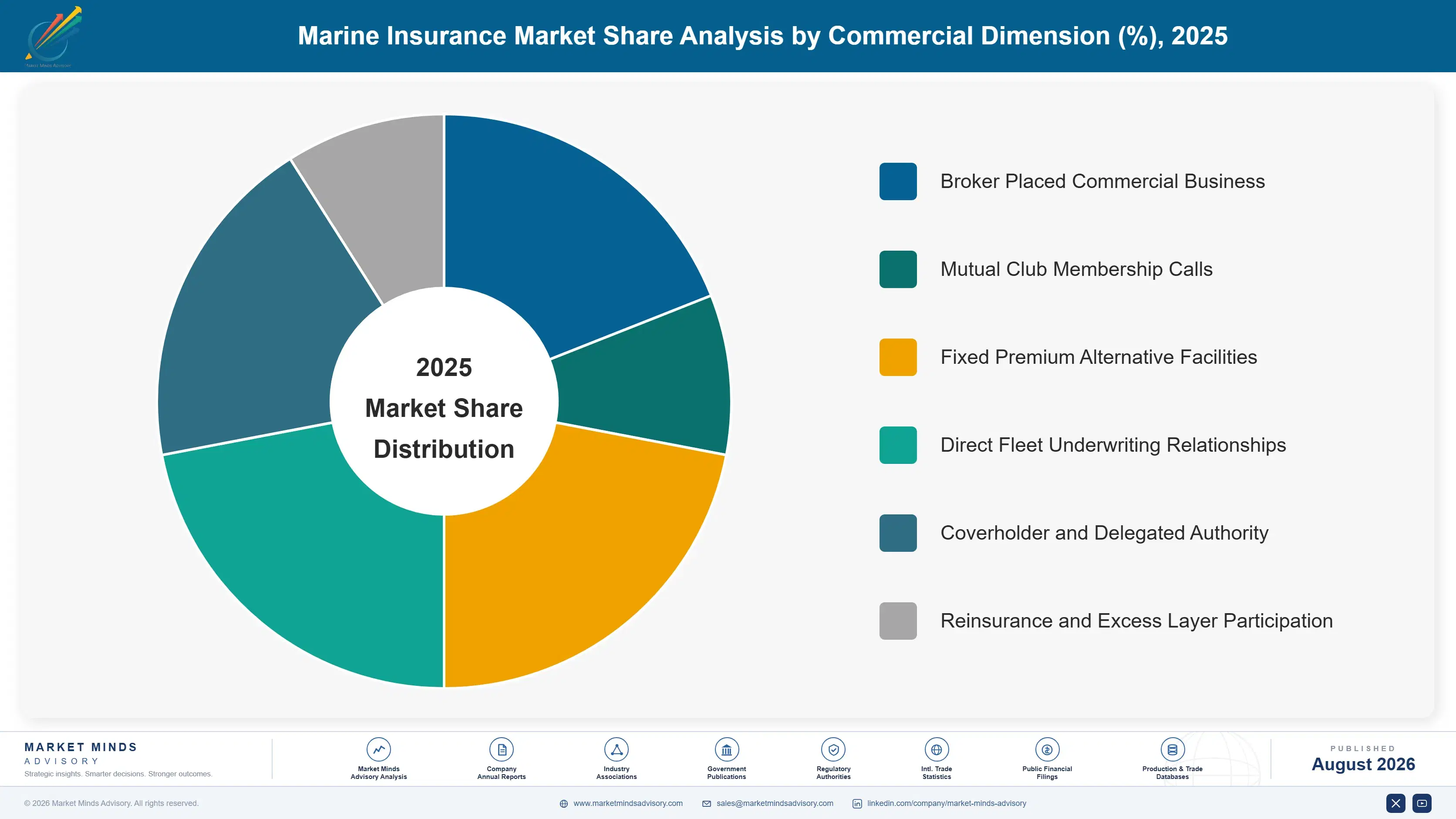Open the YouTube icon in the footer

pyautogui.click(x=1422, y=803)
